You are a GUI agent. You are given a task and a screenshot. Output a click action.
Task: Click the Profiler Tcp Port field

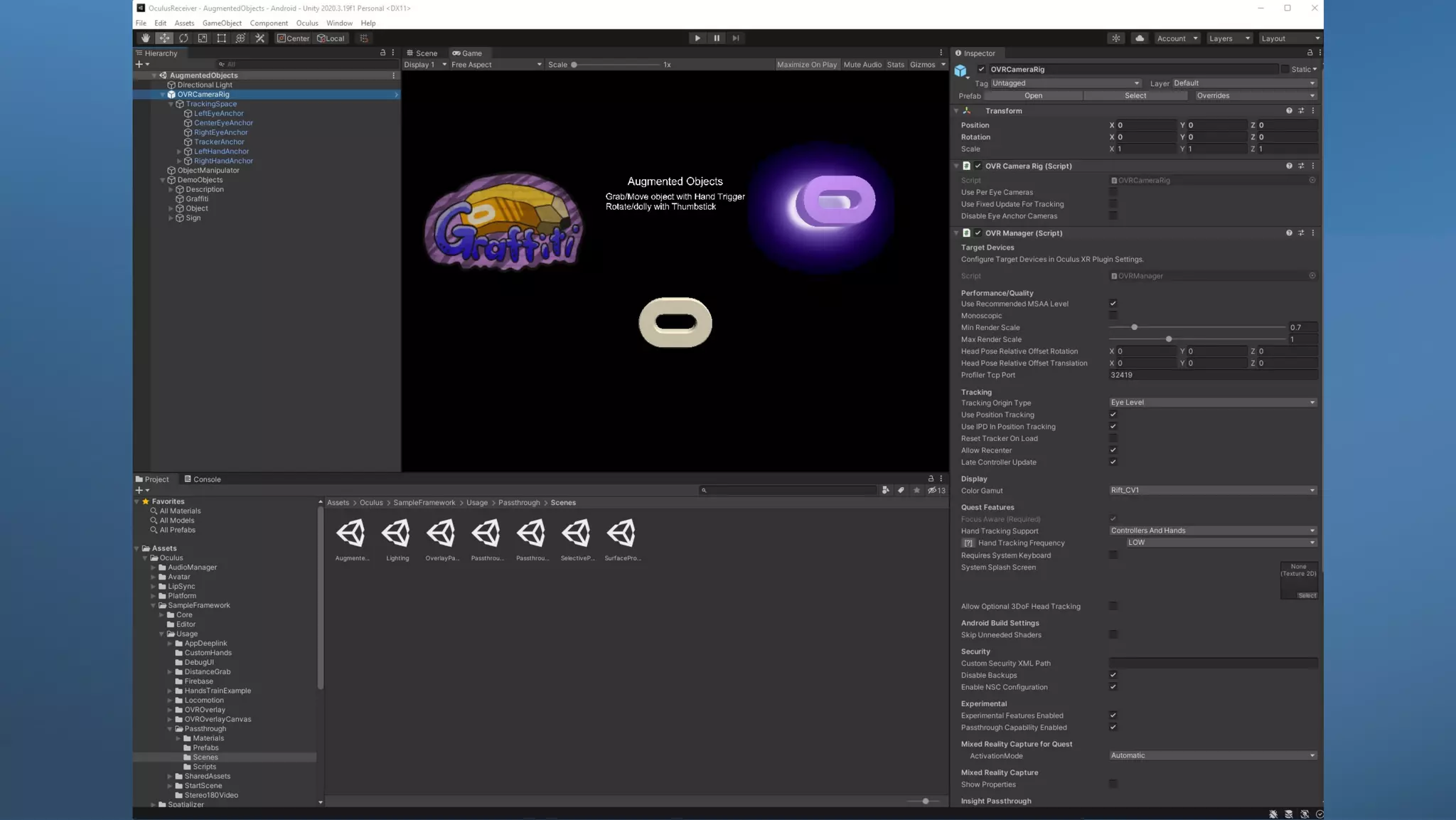[x=1212, y=375]
